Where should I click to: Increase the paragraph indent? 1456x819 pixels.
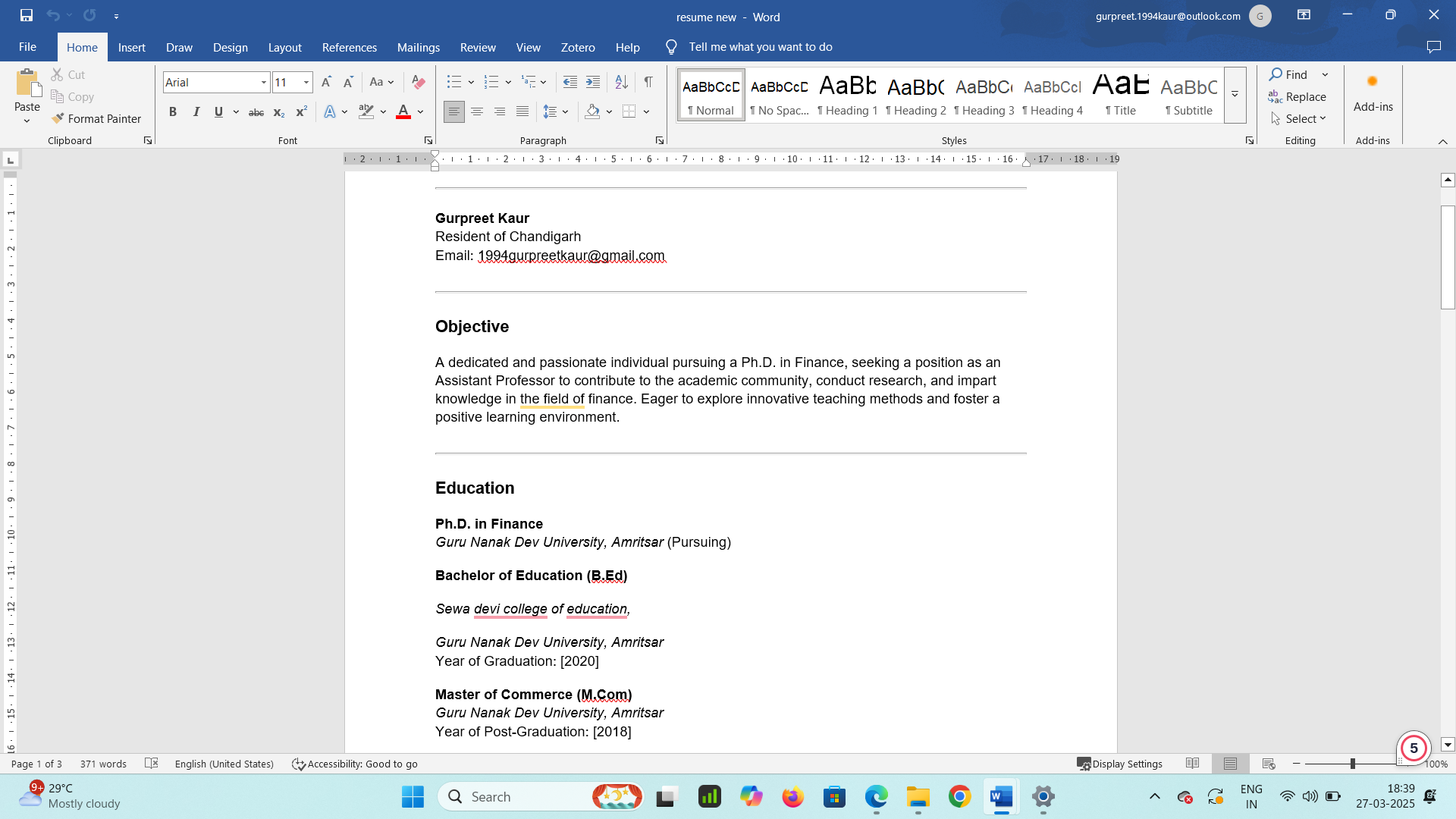(593, 82)
